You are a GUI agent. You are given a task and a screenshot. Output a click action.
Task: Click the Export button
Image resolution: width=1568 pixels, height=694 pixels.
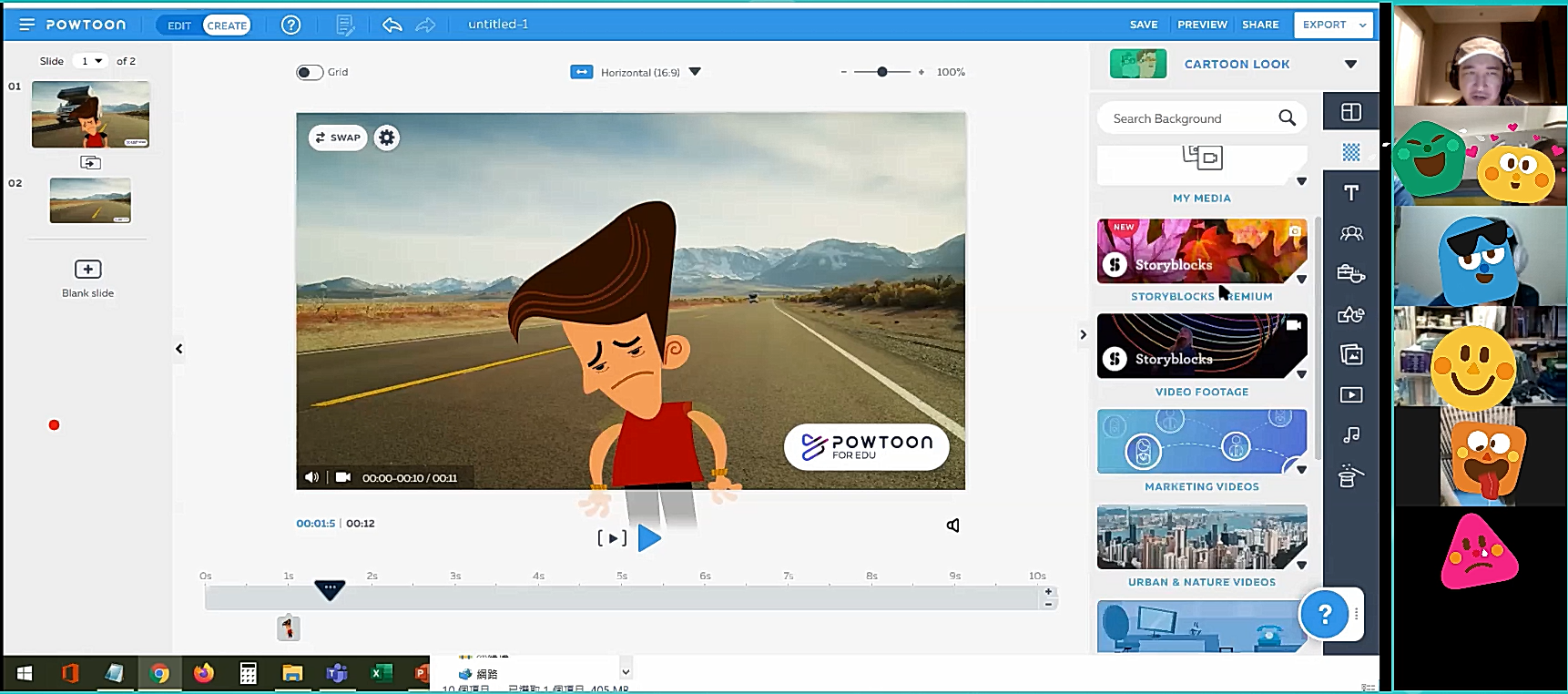click(x=1324, y=25)
